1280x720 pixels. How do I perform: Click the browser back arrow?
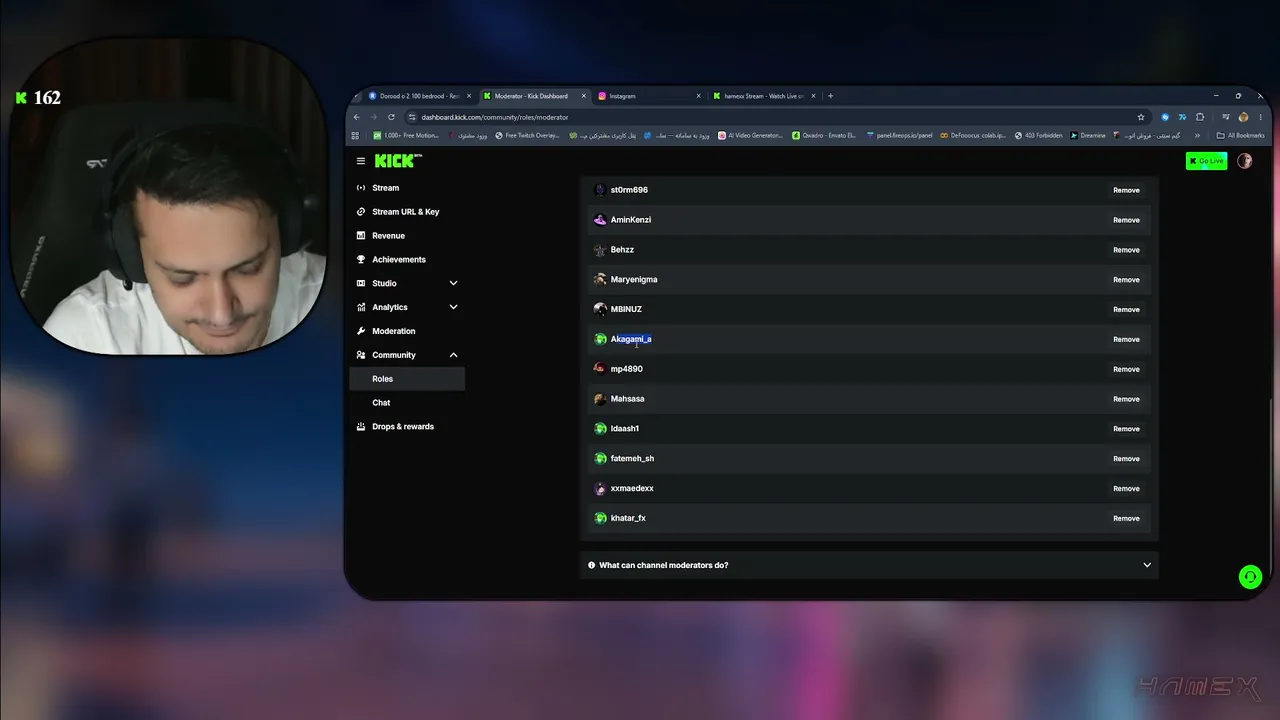(357, 117)
